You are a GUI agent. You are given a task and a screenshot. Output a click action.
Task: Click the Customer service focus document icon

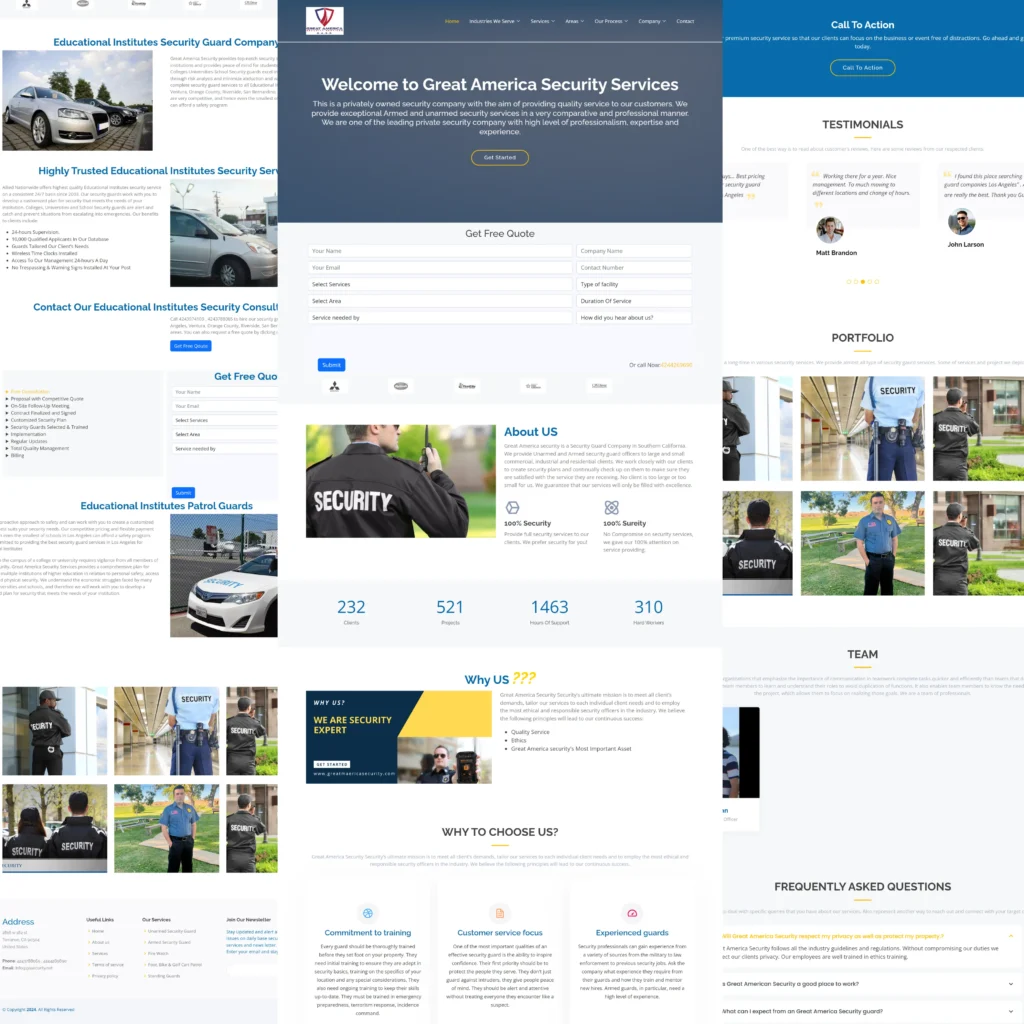click(x=500, y=913)
